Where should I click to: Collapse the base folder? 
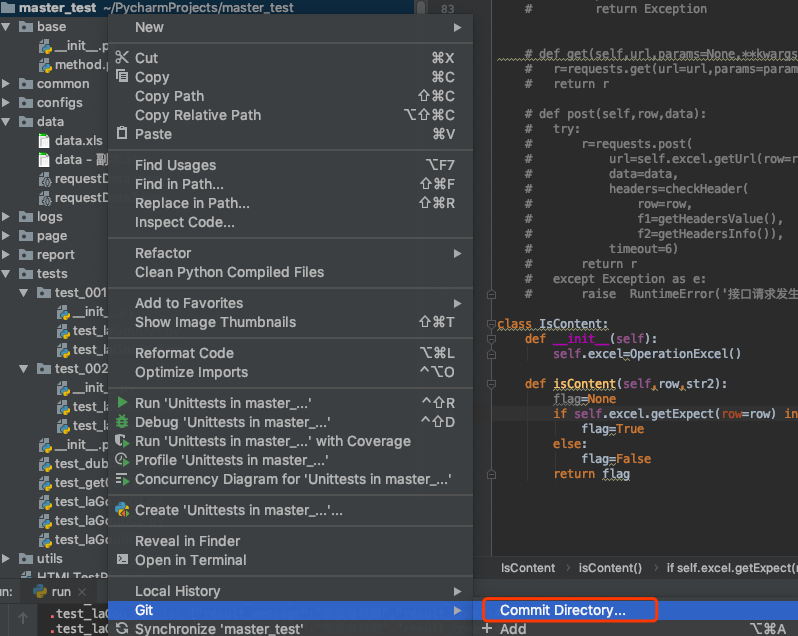[8, 27]
